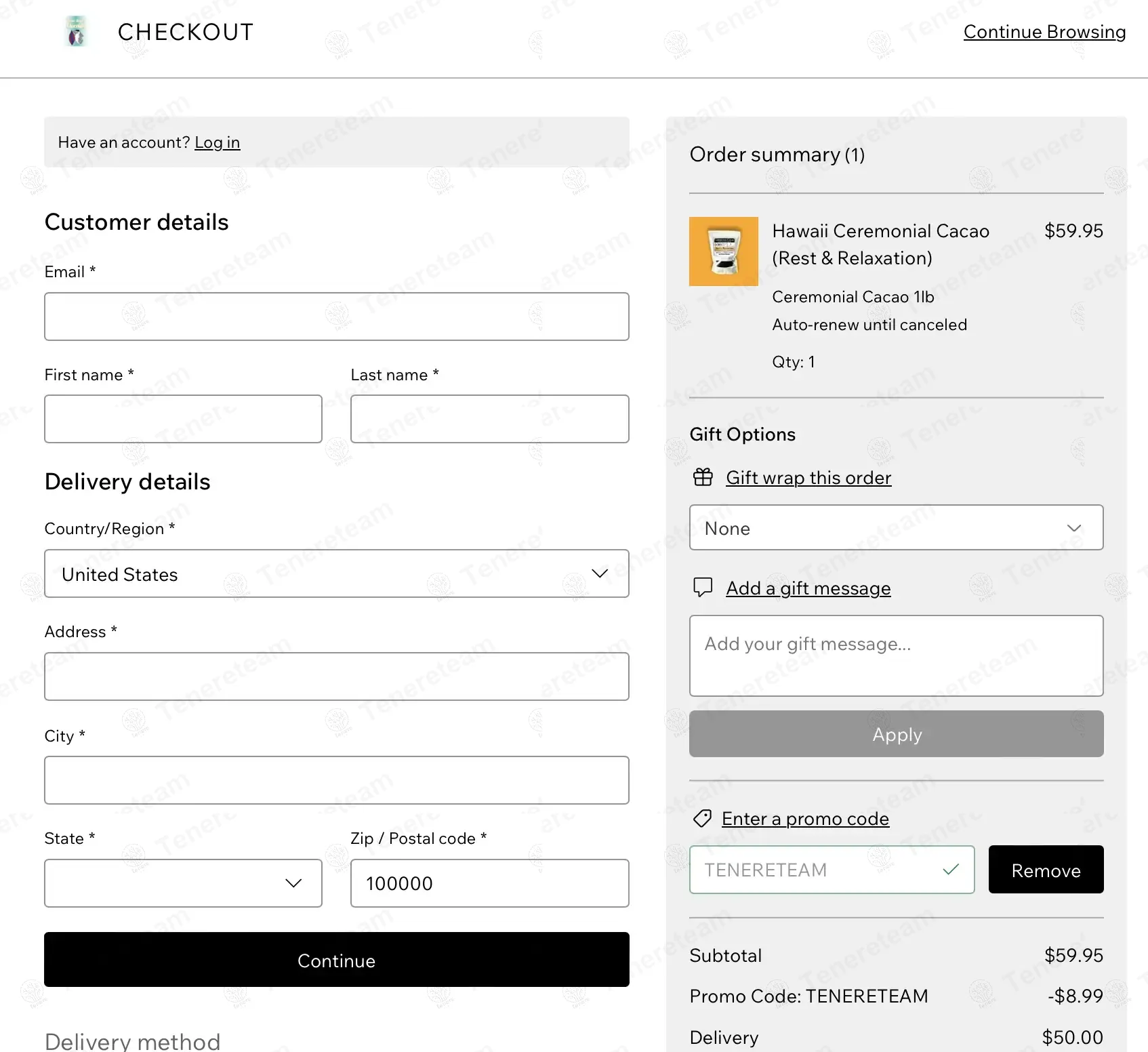
Task: Click the Gift wrap this order link
Action: click(x=808, y=478)
